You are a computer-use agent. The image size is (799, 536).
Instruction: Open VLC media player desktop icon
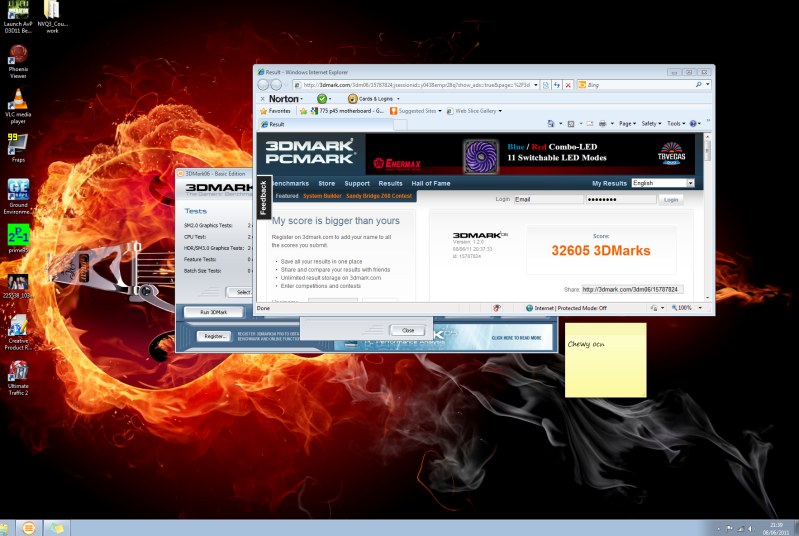pos(18,106)
